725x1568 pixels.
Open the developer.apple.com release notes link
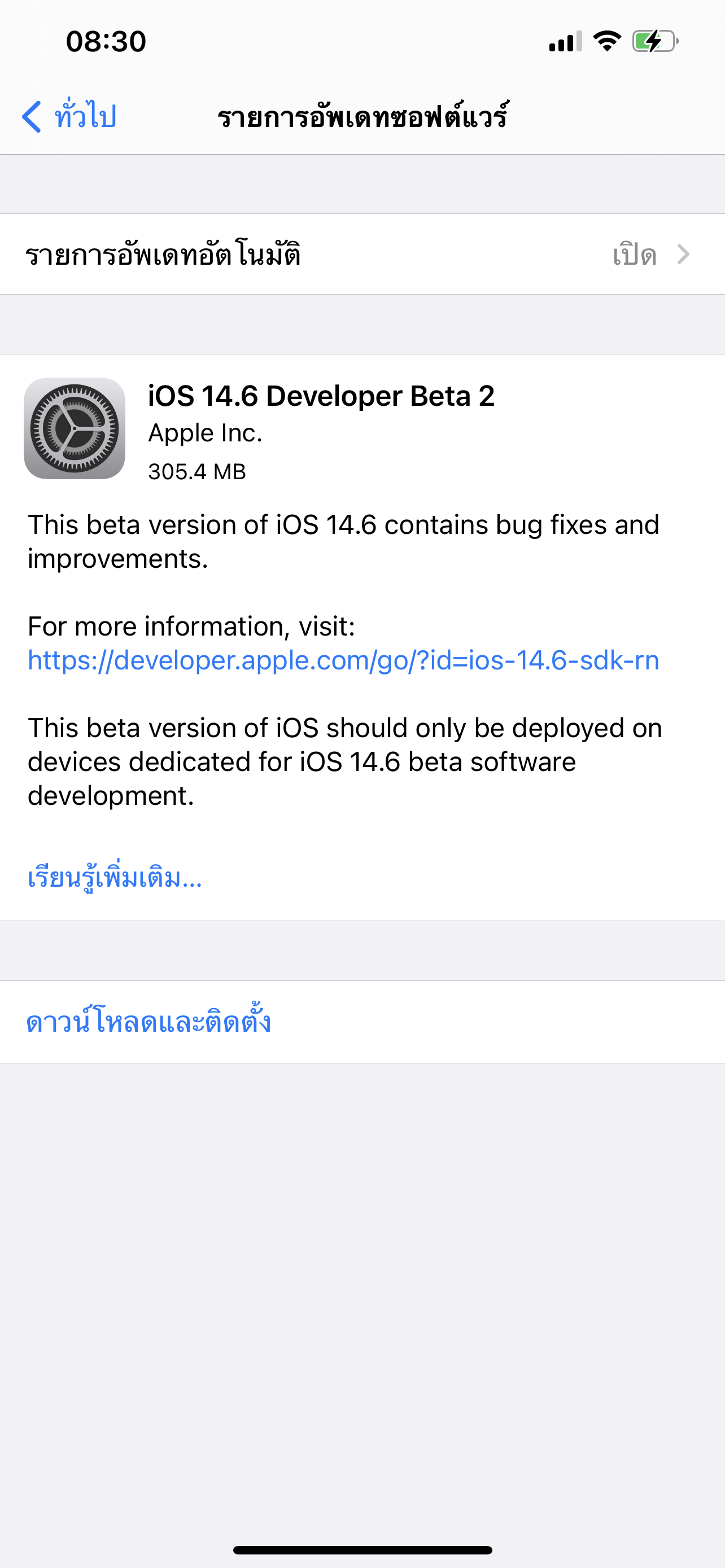(x=343, y=660)
